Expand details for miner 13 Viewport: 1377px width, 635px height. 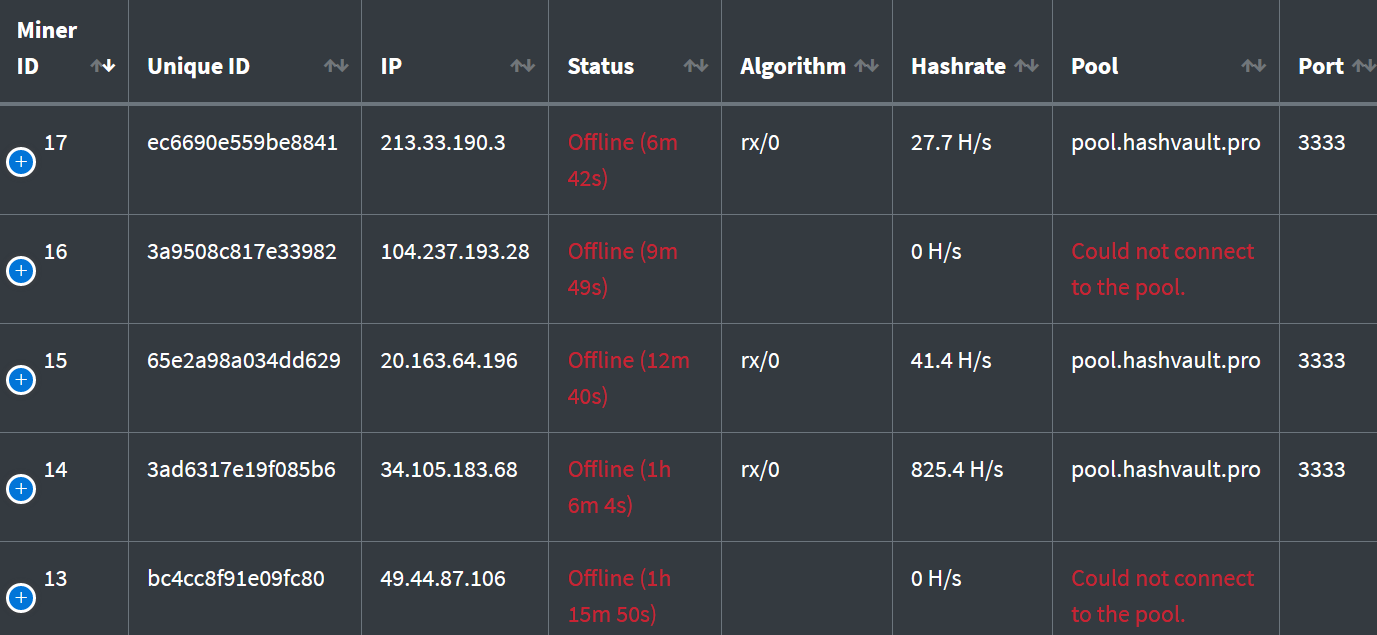(21, 598)
